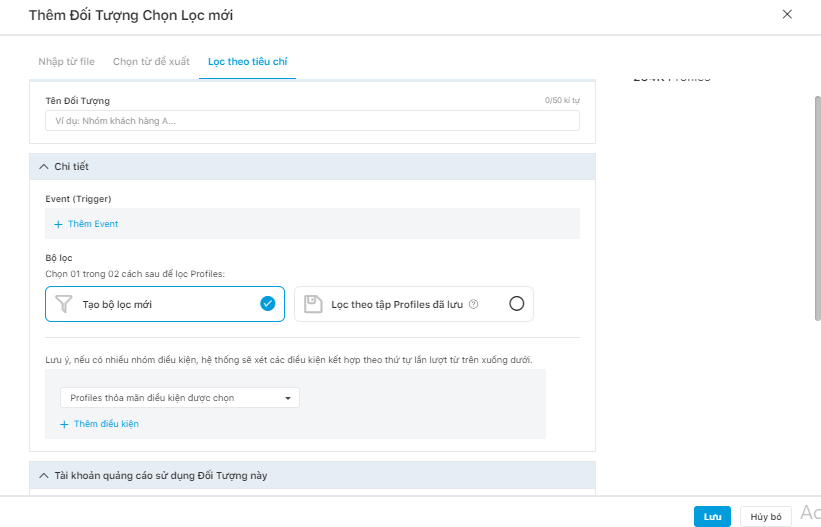Open 'Profiles thỏa mãn điều kiện được chọn' dropdown

click(x=180, y=398)
